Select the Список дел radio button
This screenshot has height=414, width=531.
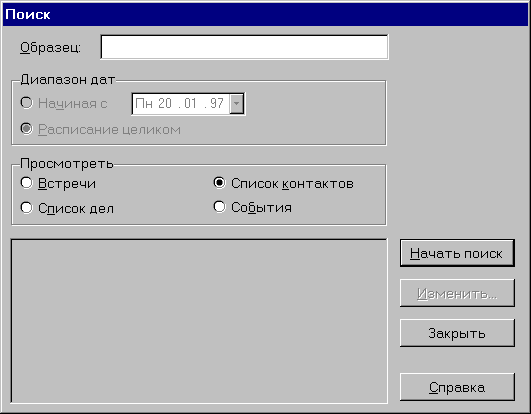pyautogui.click(x=27, y=208)
